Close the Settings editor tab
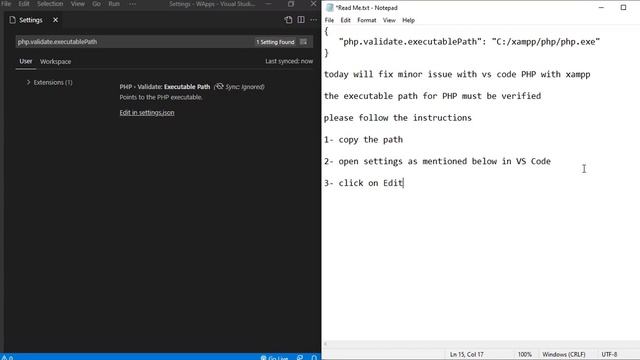 (x=56, y=20)
